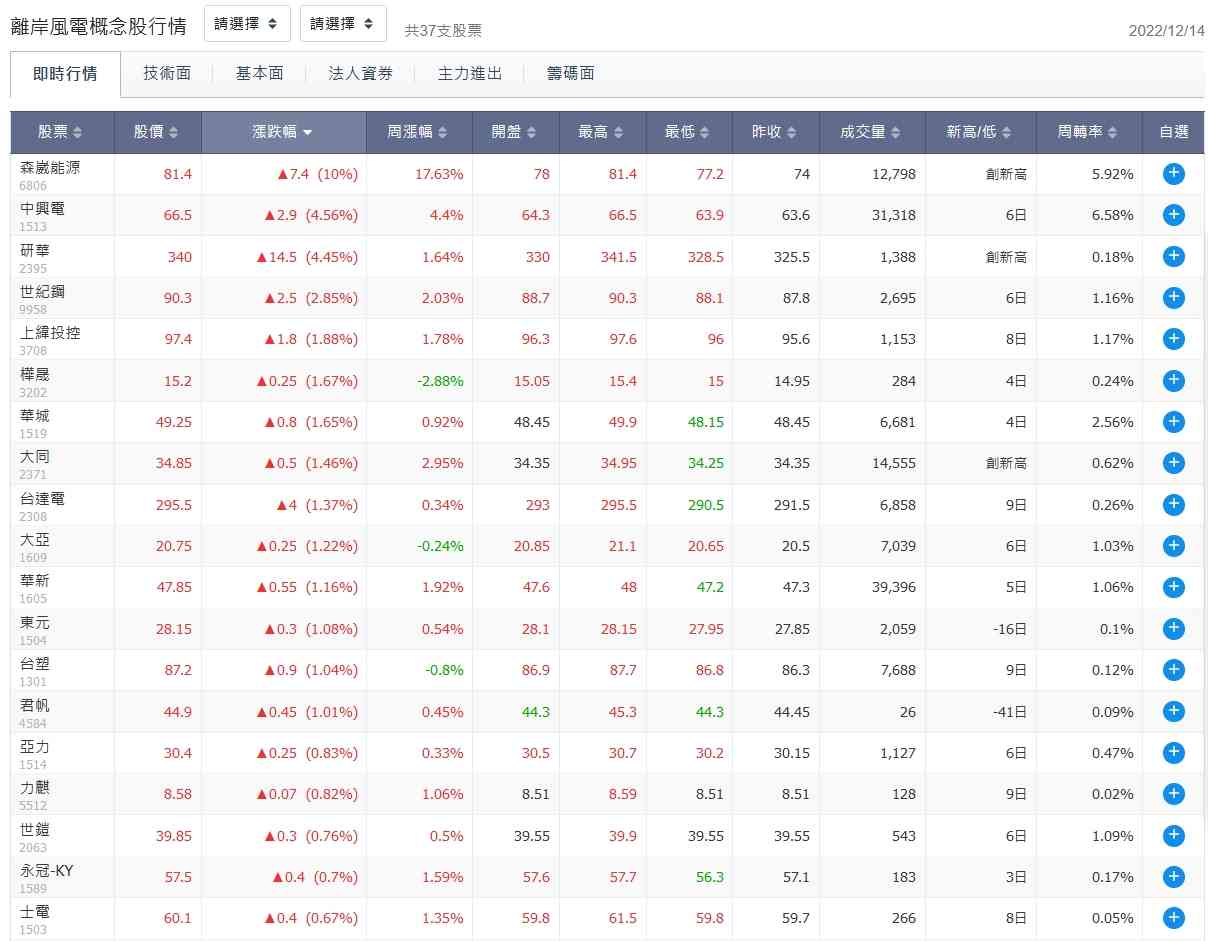Add 力麒 to watchlist with plus icon

click(1173, 794)
